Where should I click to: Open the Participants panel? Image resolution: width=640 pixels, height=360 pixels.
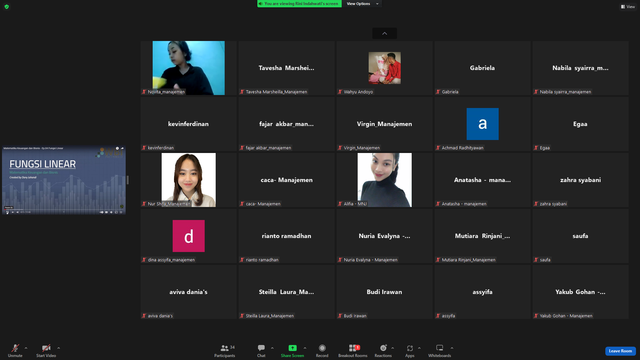(225, 350)
